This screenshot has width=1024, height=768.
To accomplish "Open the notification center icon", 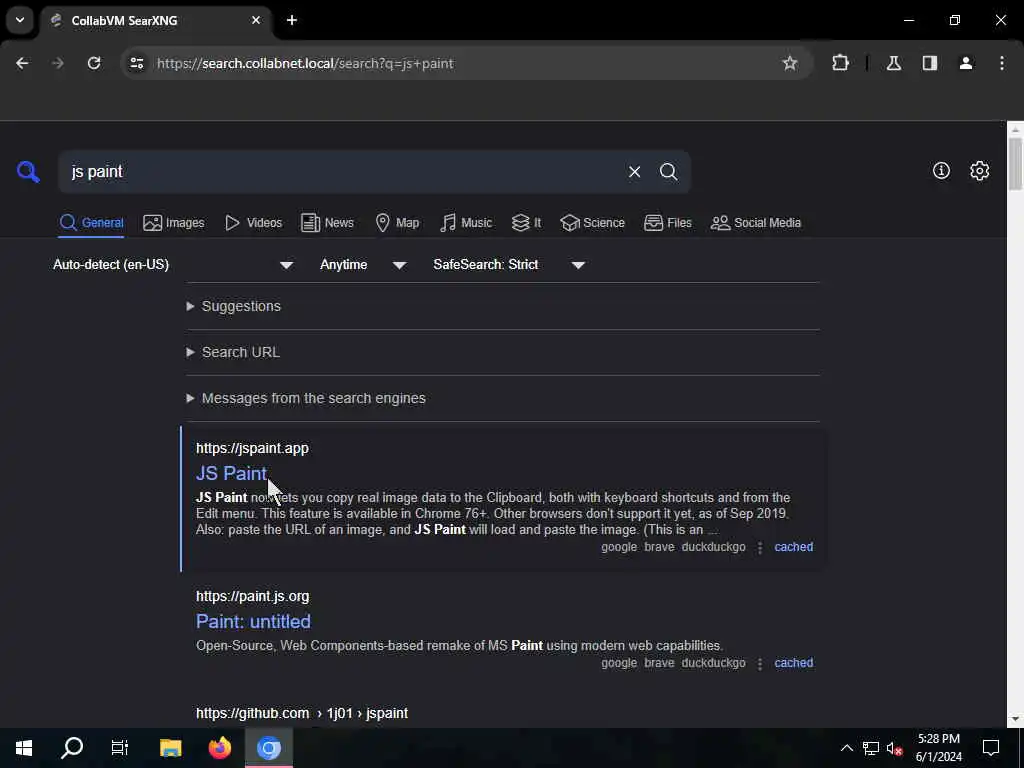I will click(991, 748).
